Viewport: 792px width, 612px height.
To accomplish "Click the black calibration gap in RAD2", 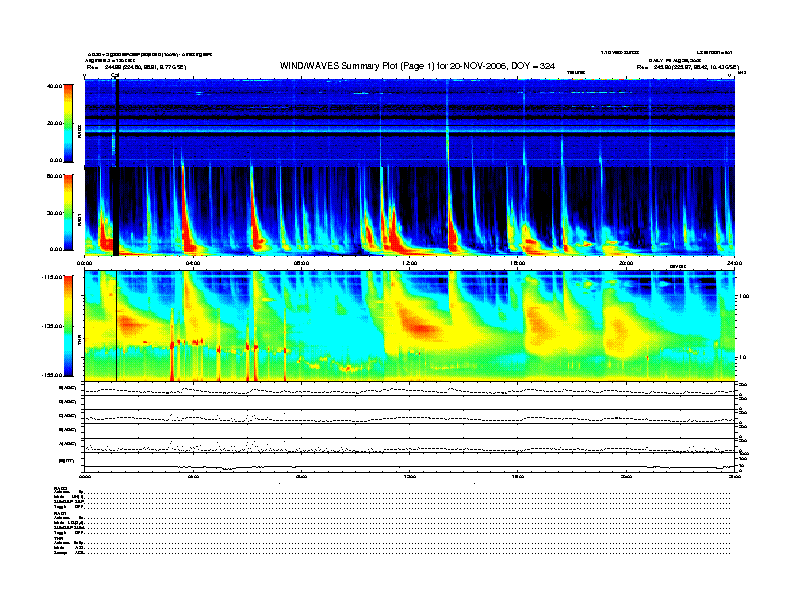I will click(x=117, y=123).
